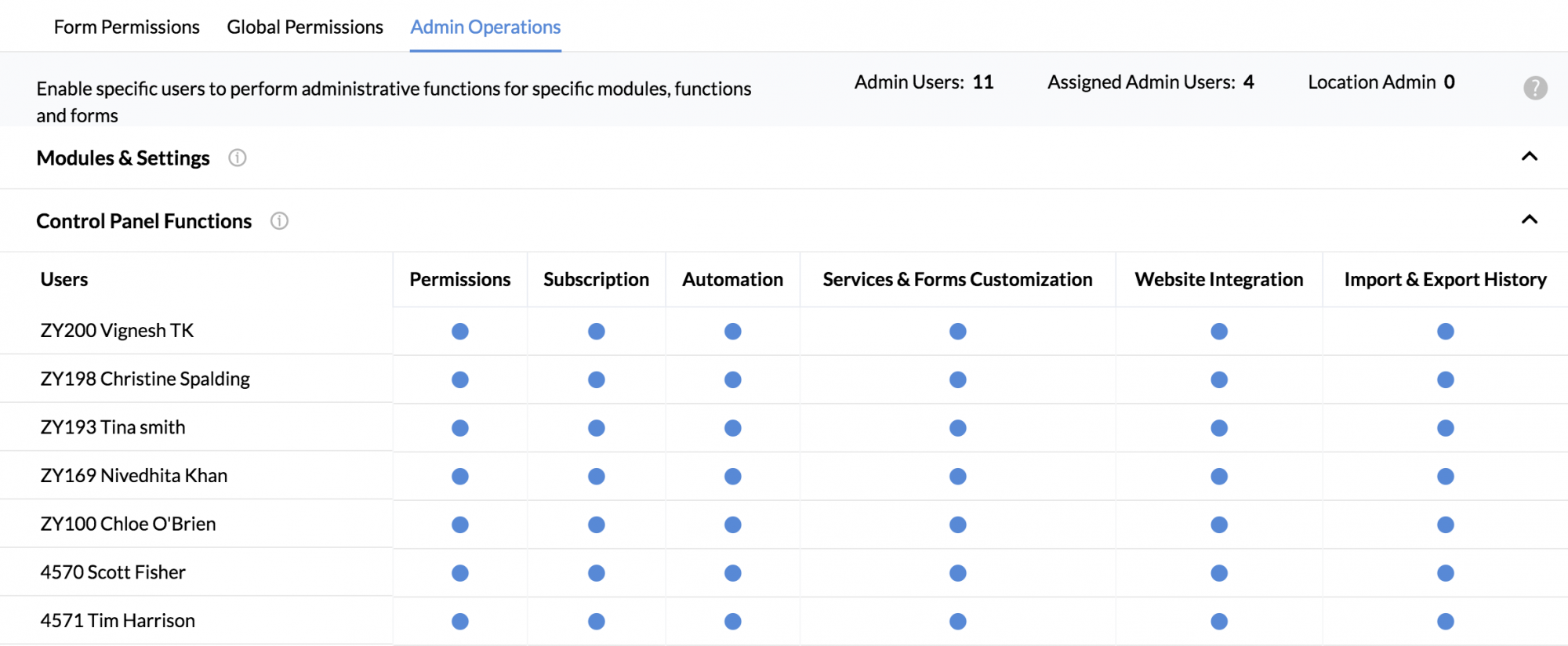Toggle Website Integration for Tina smith

(1219, 428)
